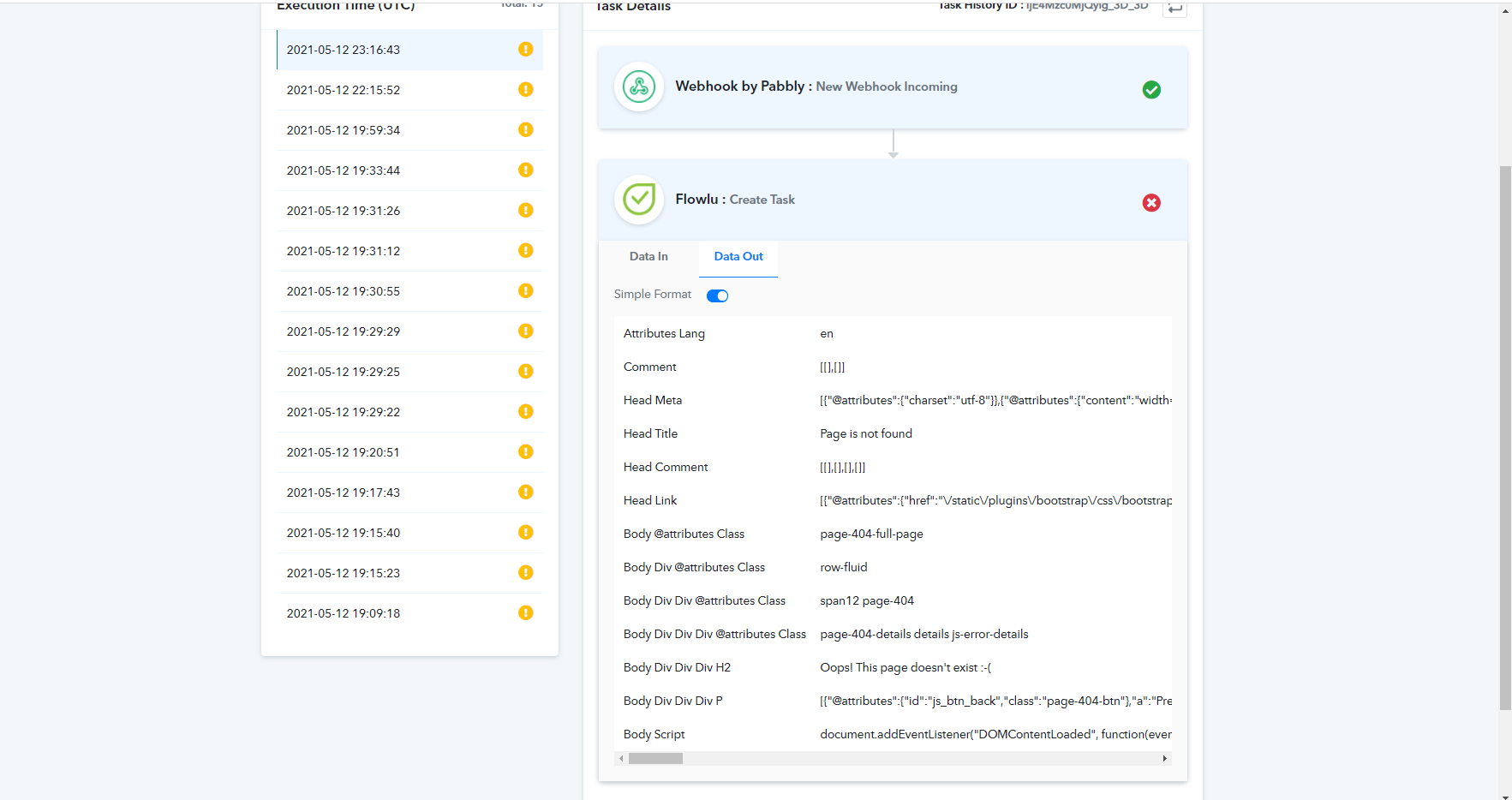Click the warning icon for 19:15:40 execution

coord(526,533)
